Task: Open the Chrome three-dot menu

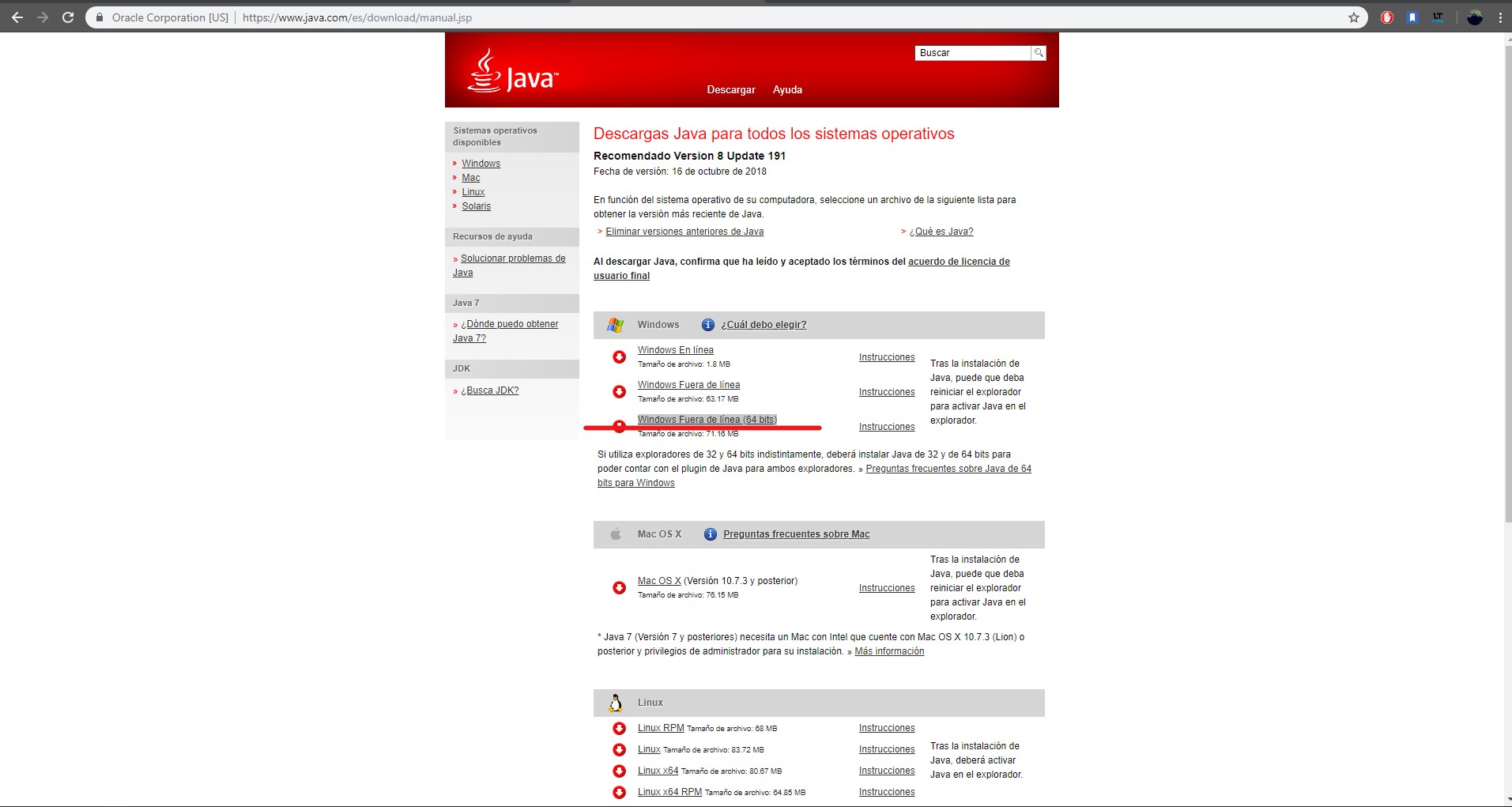Action: click(x=1500, y=17)
